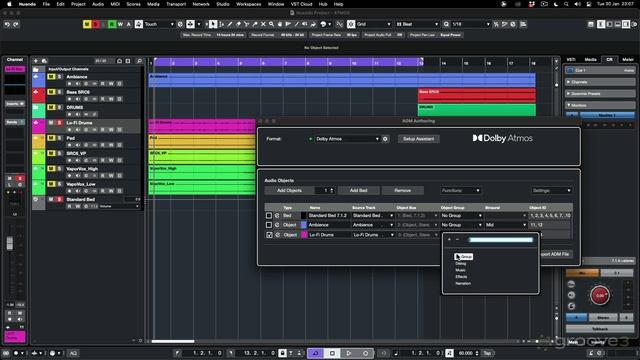Screen dimensions: 640x360
Task: Click the minus icon in group popup
Action: click(x=457, y=240)
